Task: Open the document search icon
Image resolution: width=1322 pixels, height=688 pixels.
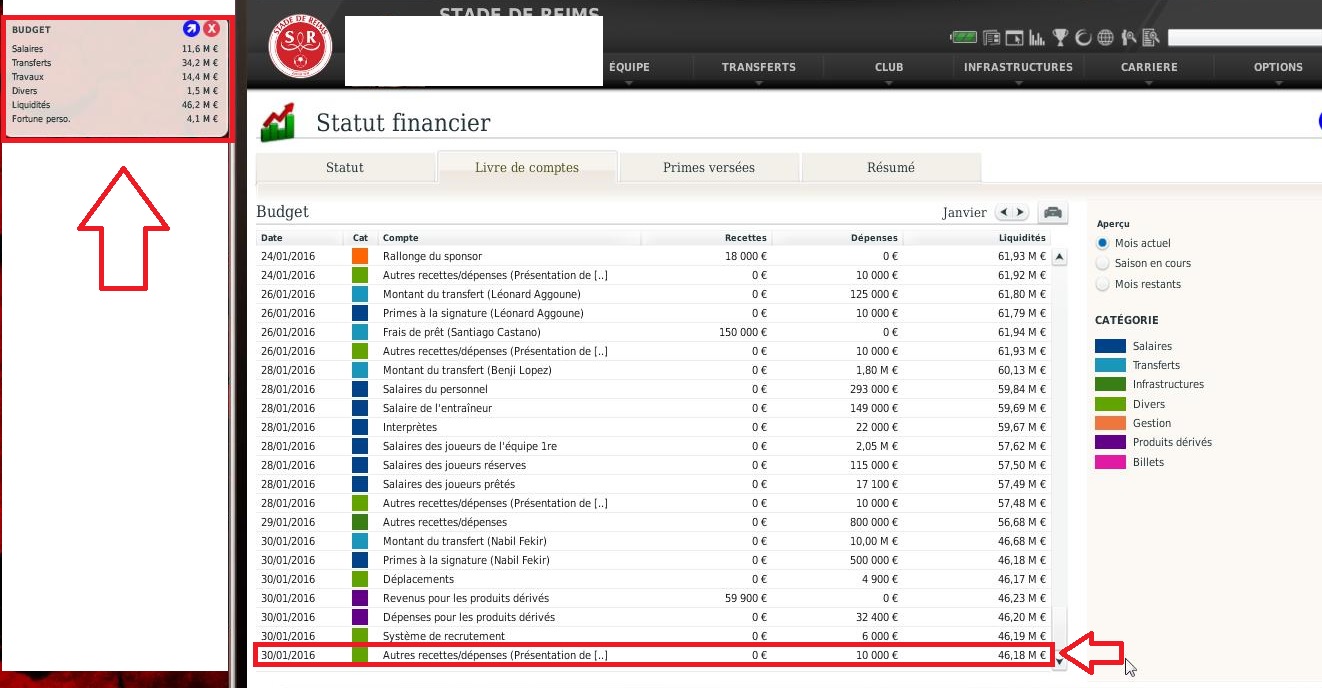Action: tap(1151, 38)
